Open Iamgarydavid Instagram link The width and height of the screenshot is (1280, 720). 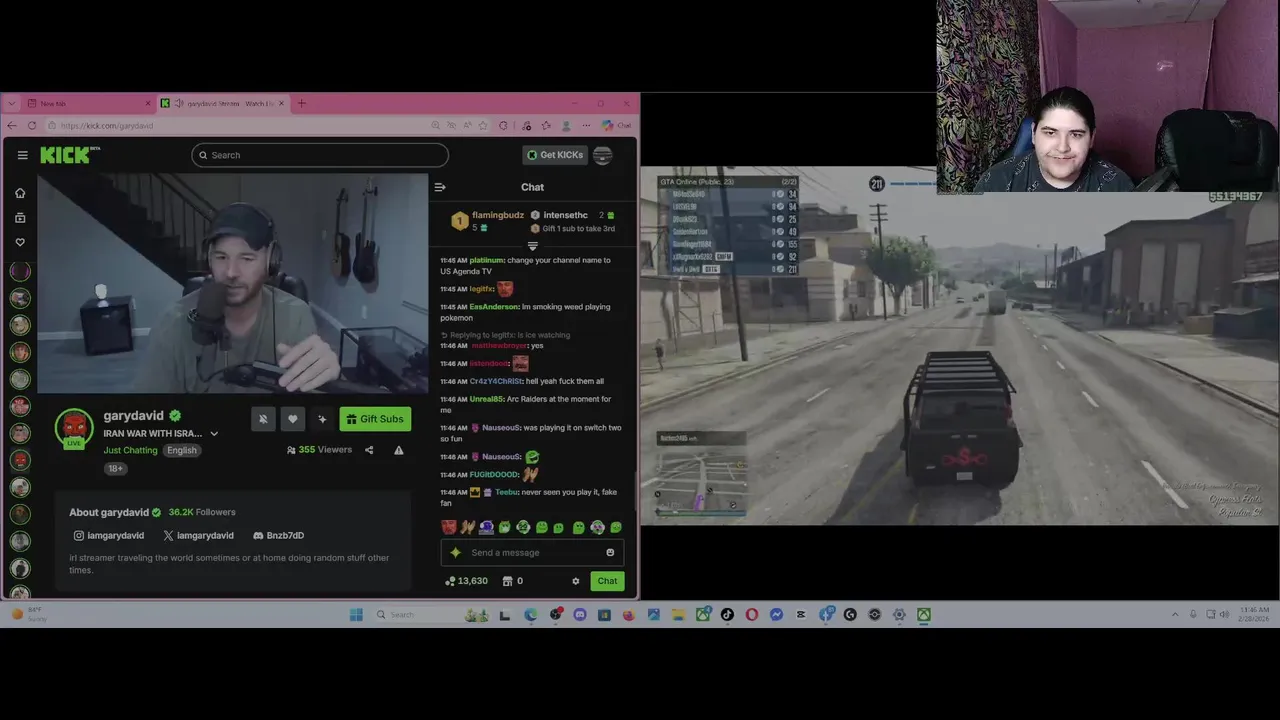pyautogui.click(x=109, y=536)
